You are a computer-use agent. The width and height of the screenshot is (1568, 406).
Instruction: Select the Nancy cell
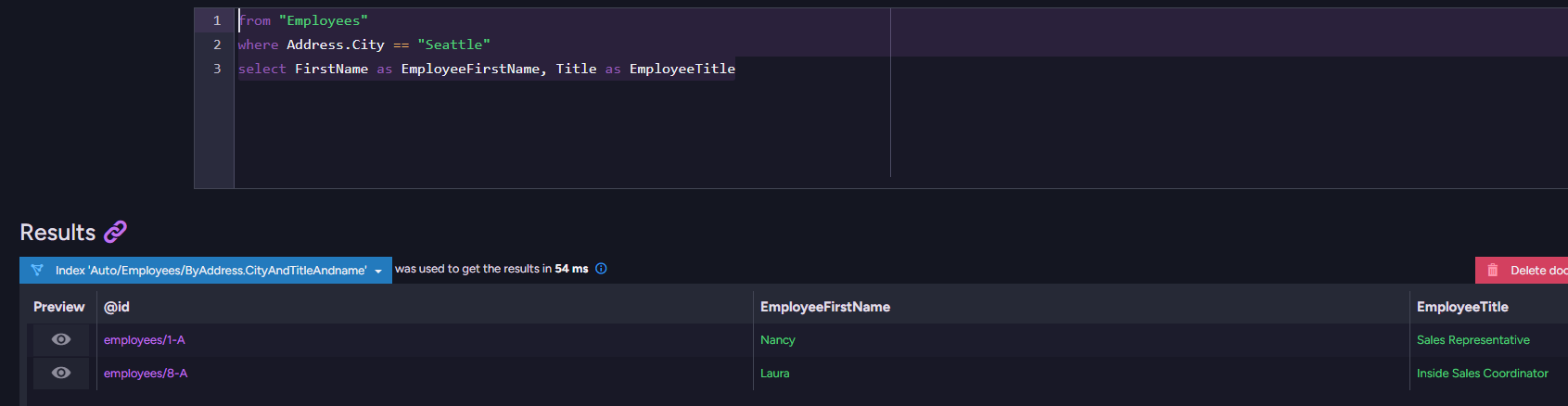[x=778, y=340]
